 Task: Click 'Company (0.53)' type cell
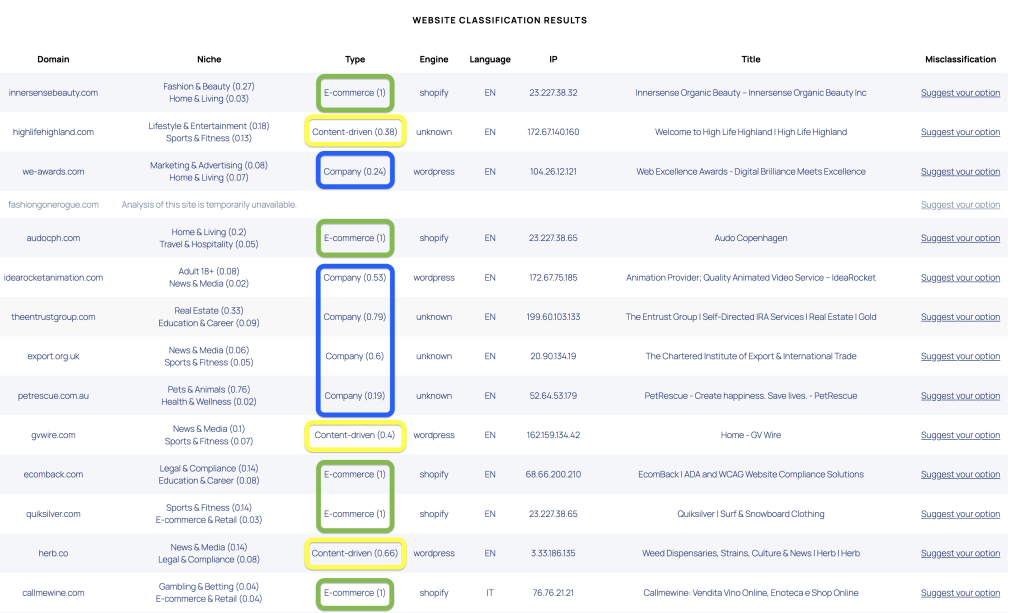tap(355, 277)
